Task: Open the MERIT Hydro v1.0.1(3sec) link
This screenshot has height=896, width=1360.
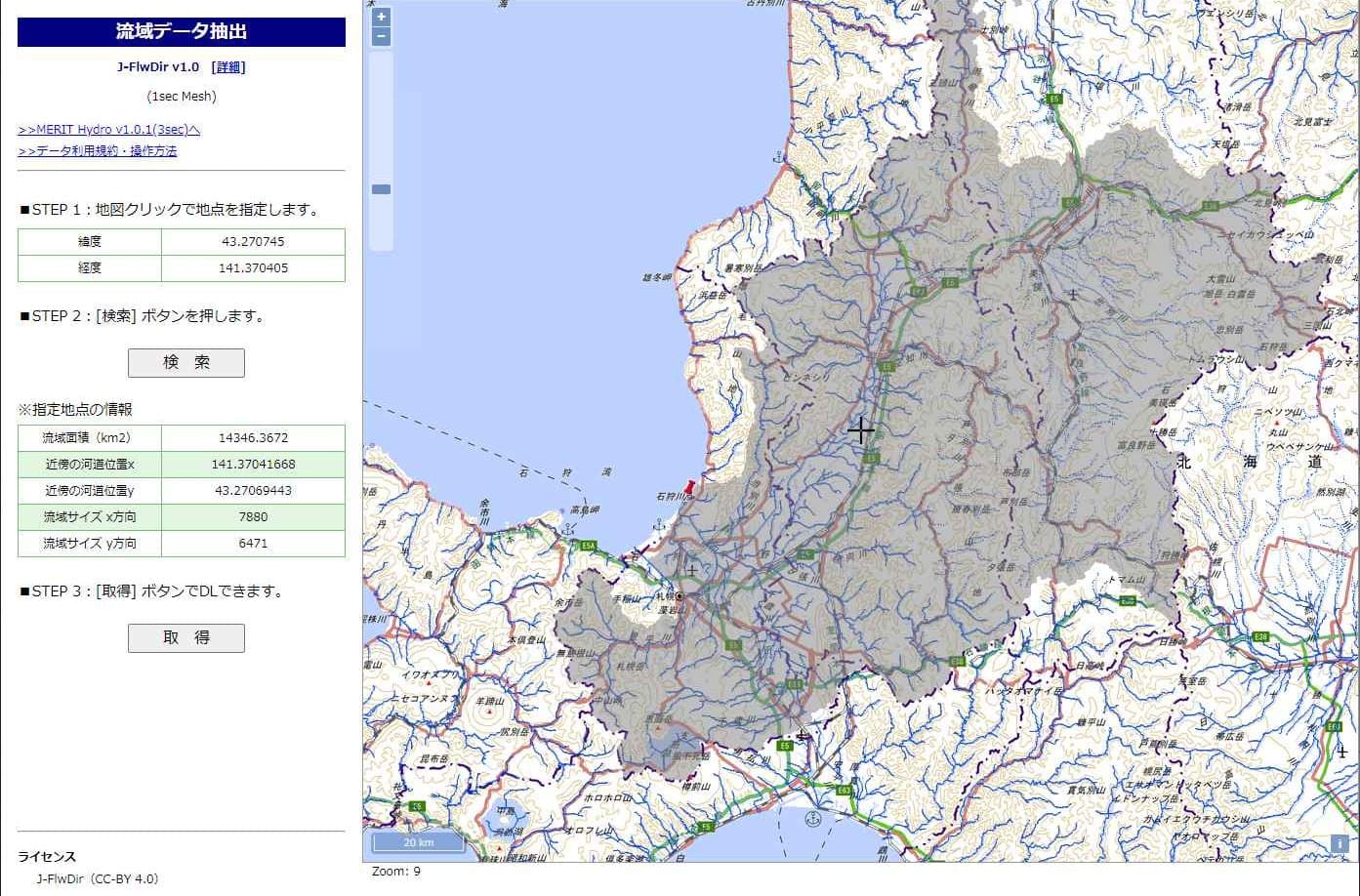Action: coord(109,130)
